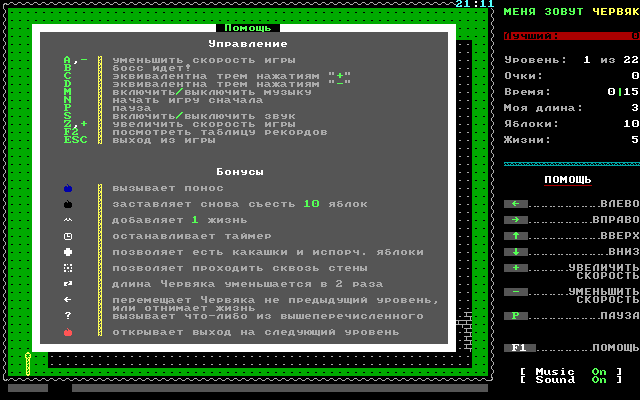Click the "пауза" help line

tap(132, 108)
